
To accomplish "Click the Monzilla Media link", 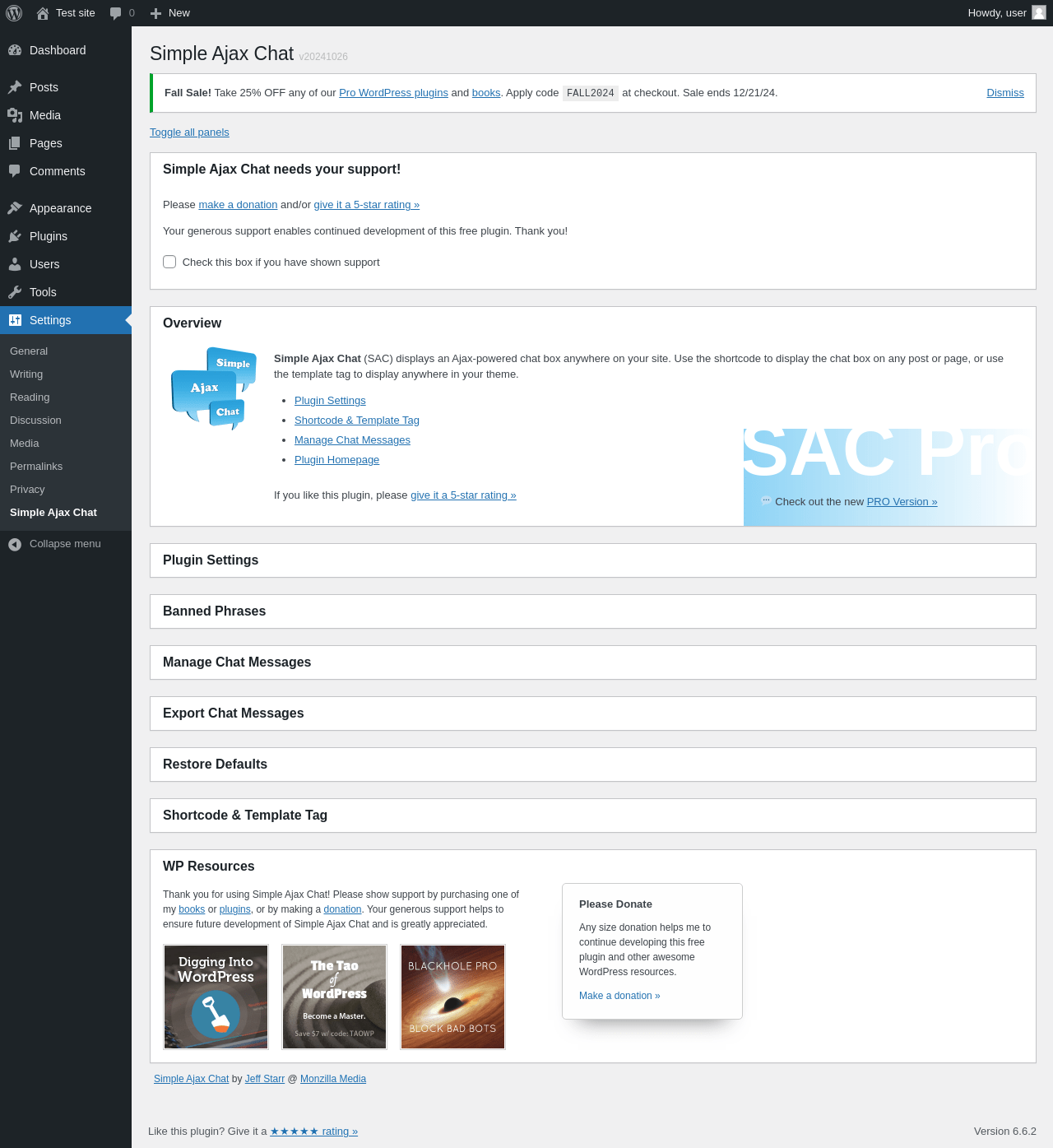I will (333, 1079).
